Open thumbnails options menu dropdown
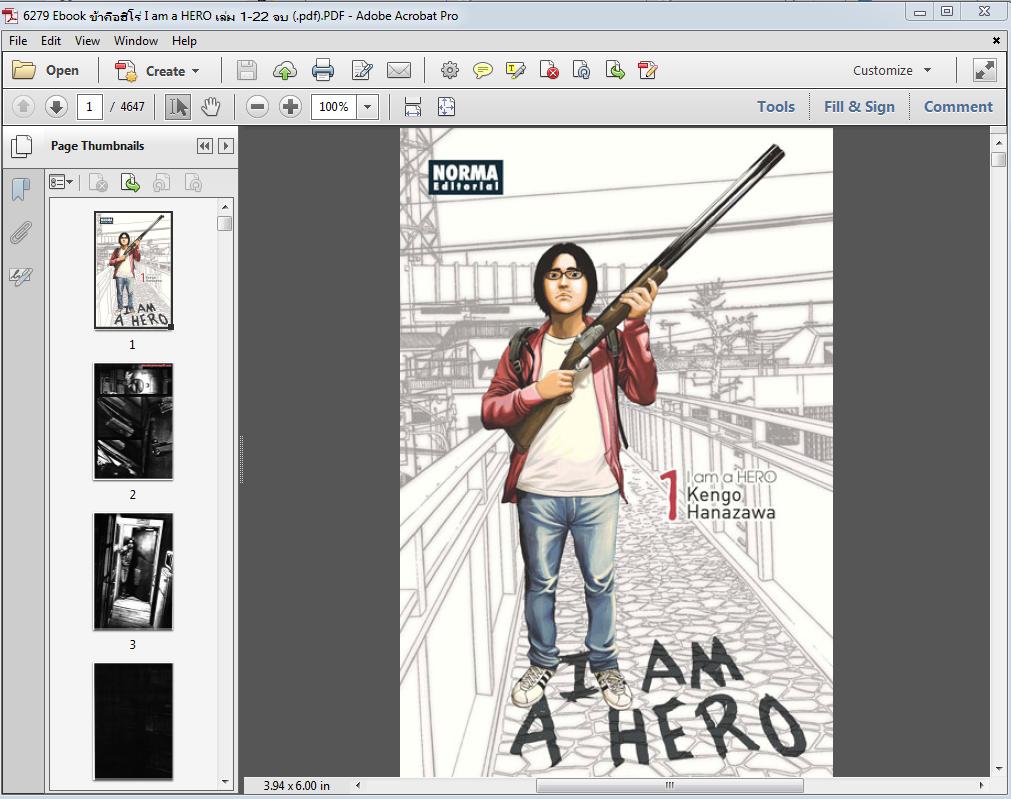 61,182
